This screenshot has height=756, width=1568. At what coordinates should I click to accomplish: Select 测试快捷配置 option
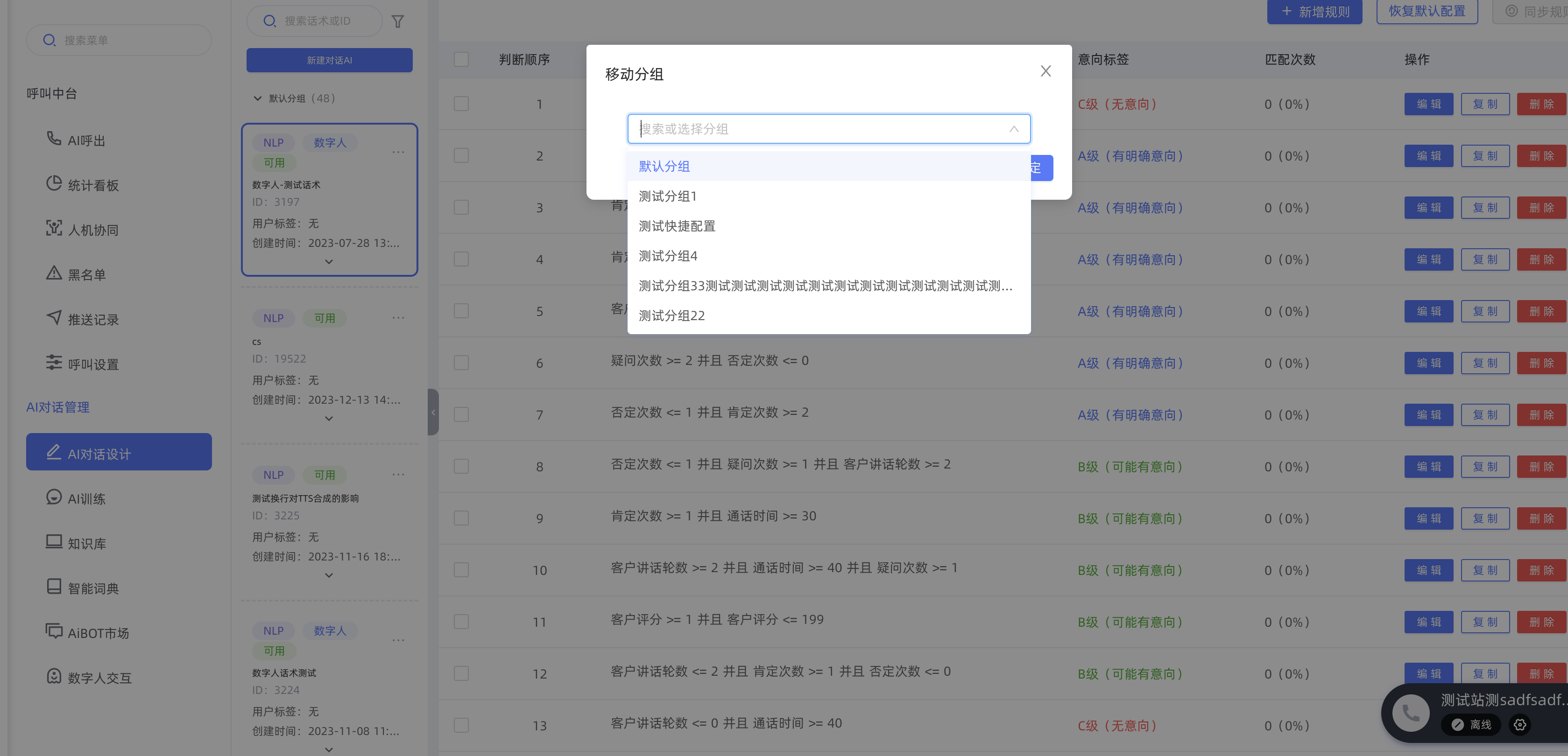(x=829, y=226)
